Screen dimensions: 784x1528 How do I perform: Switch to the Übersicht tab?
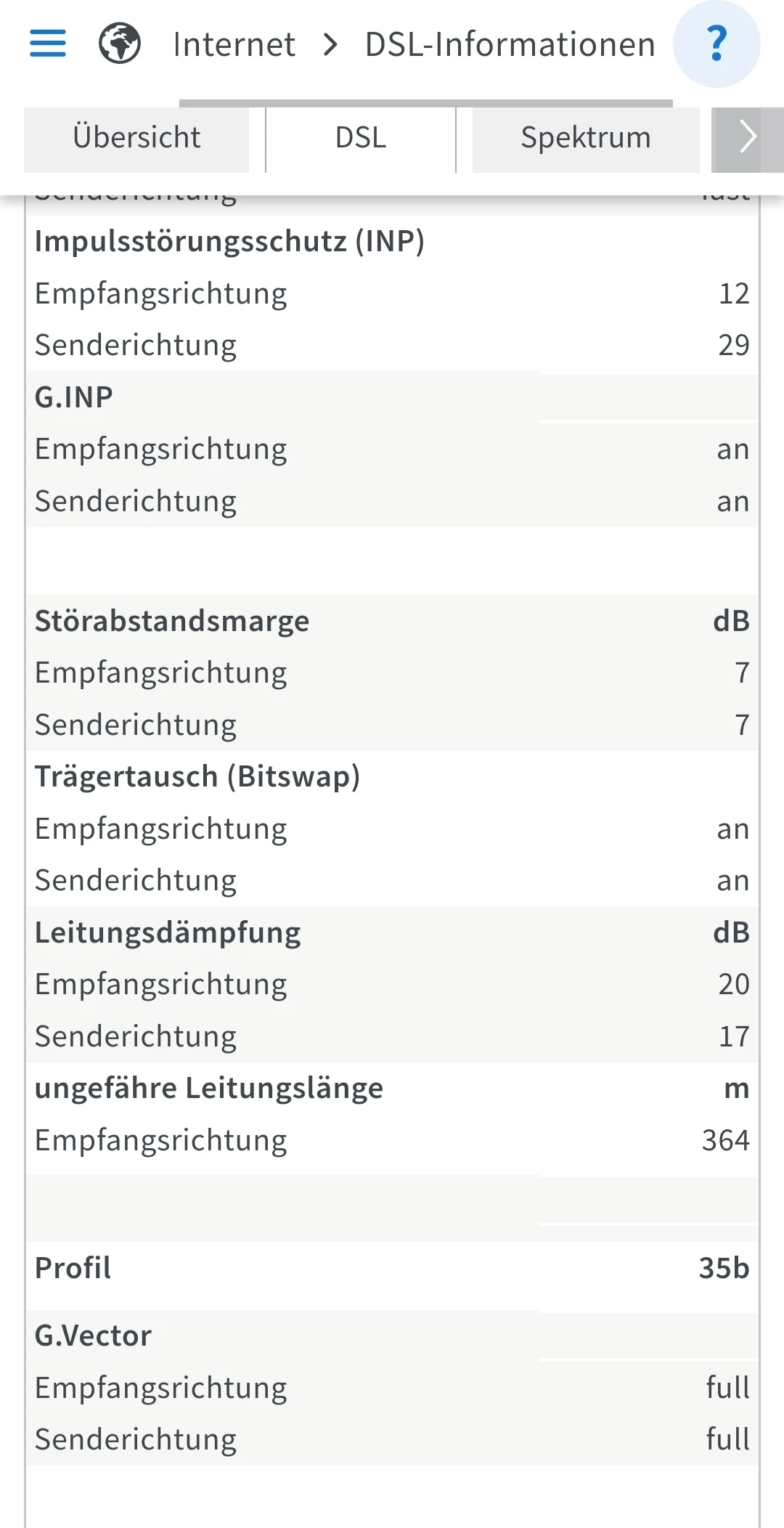(136, 138)
